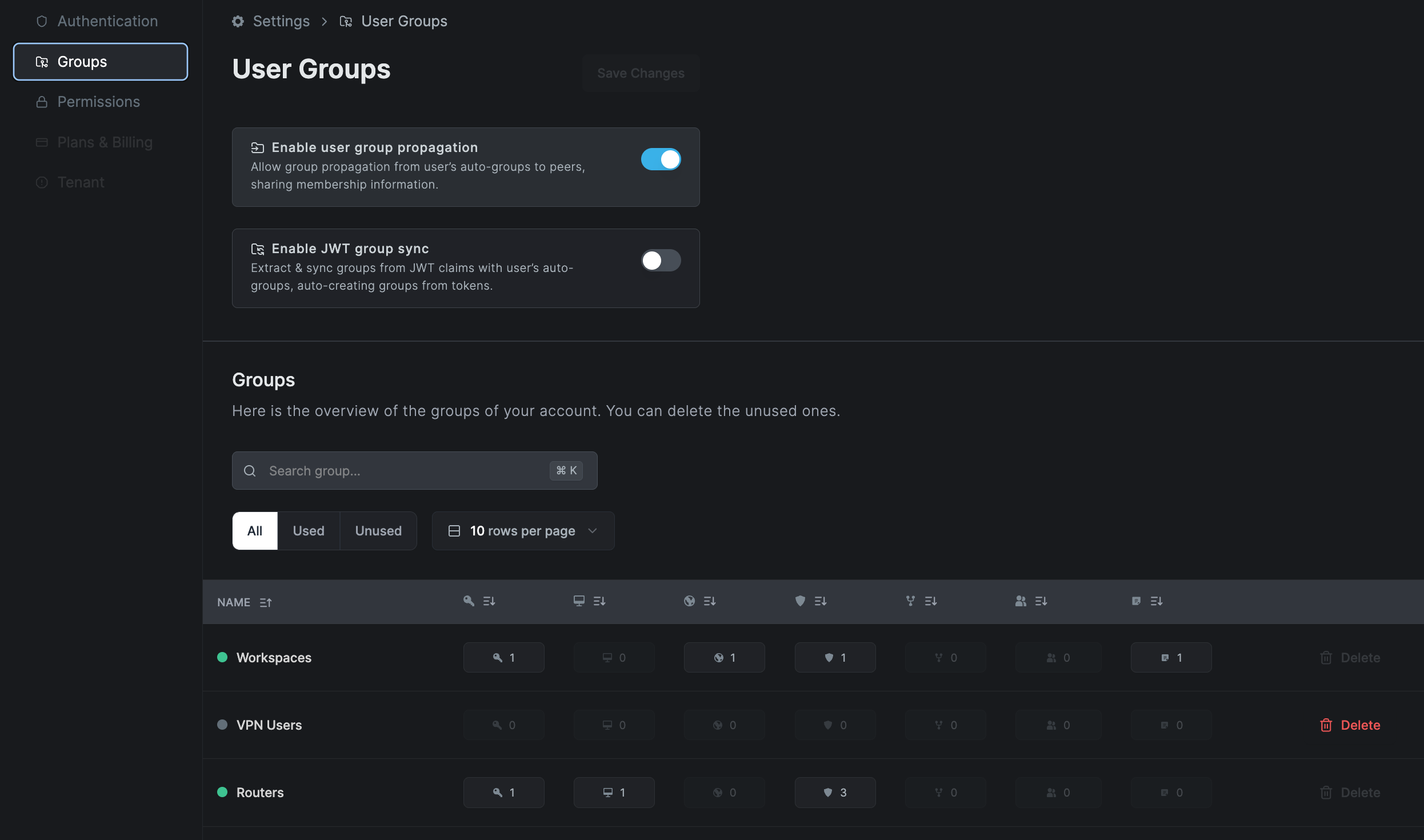Click the user-group icon in the breadcrumb
Screen dimensions: 1424x840
(x=346, y=21)
